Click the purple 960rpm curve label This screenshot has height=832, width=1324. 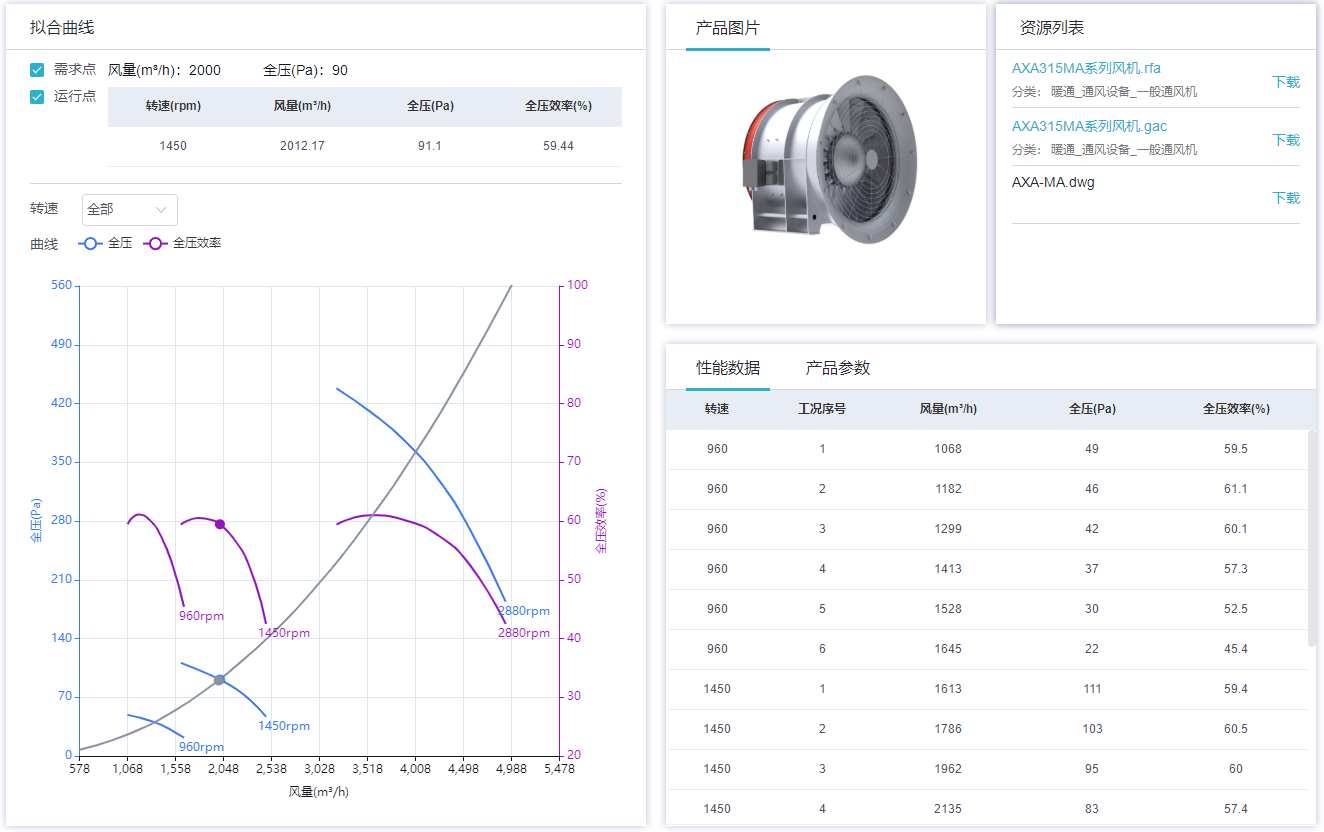pyautogui.click(x=201, y=616)
